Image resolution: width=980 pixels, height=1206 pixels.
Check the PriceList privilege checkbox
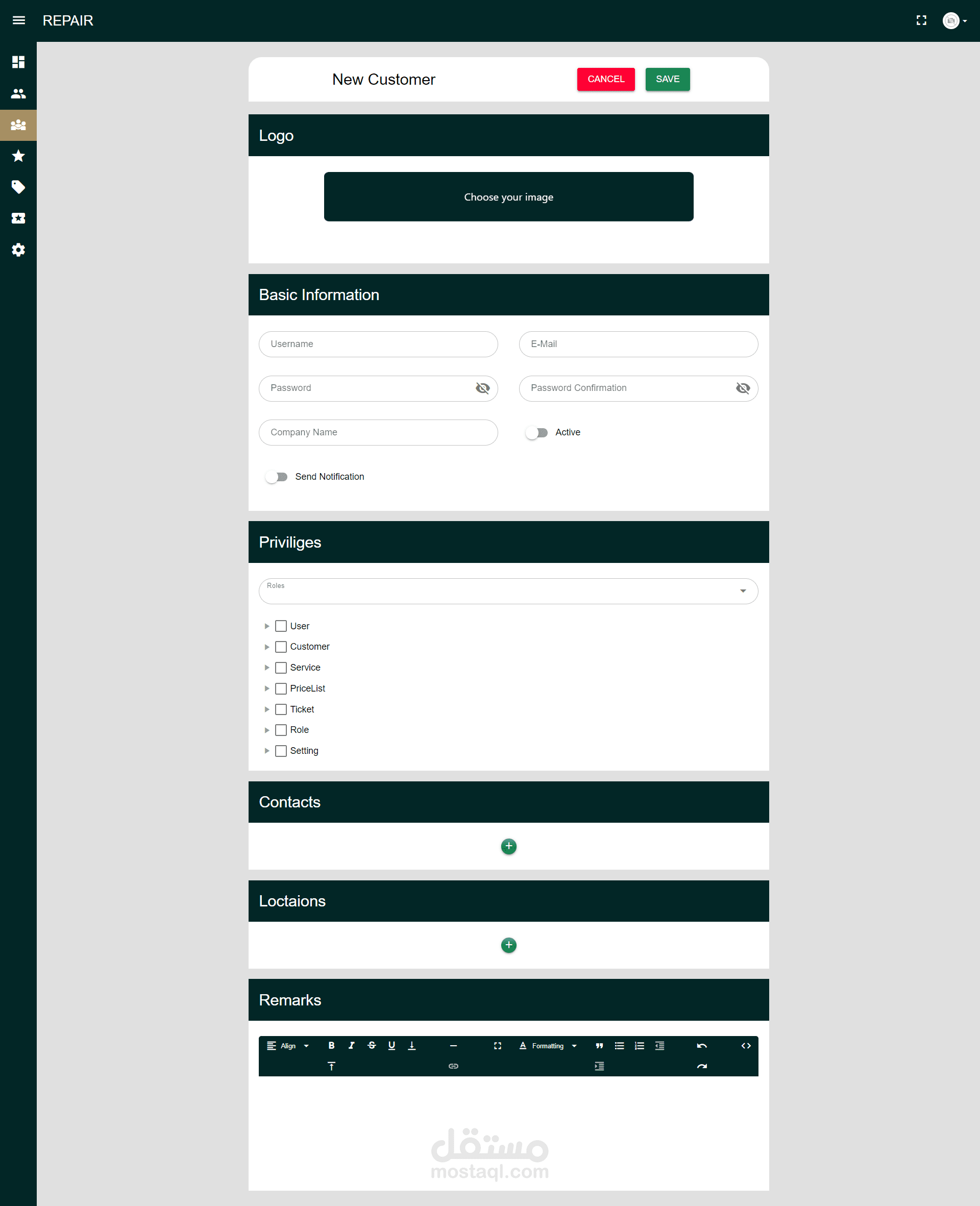pos(281,688)
